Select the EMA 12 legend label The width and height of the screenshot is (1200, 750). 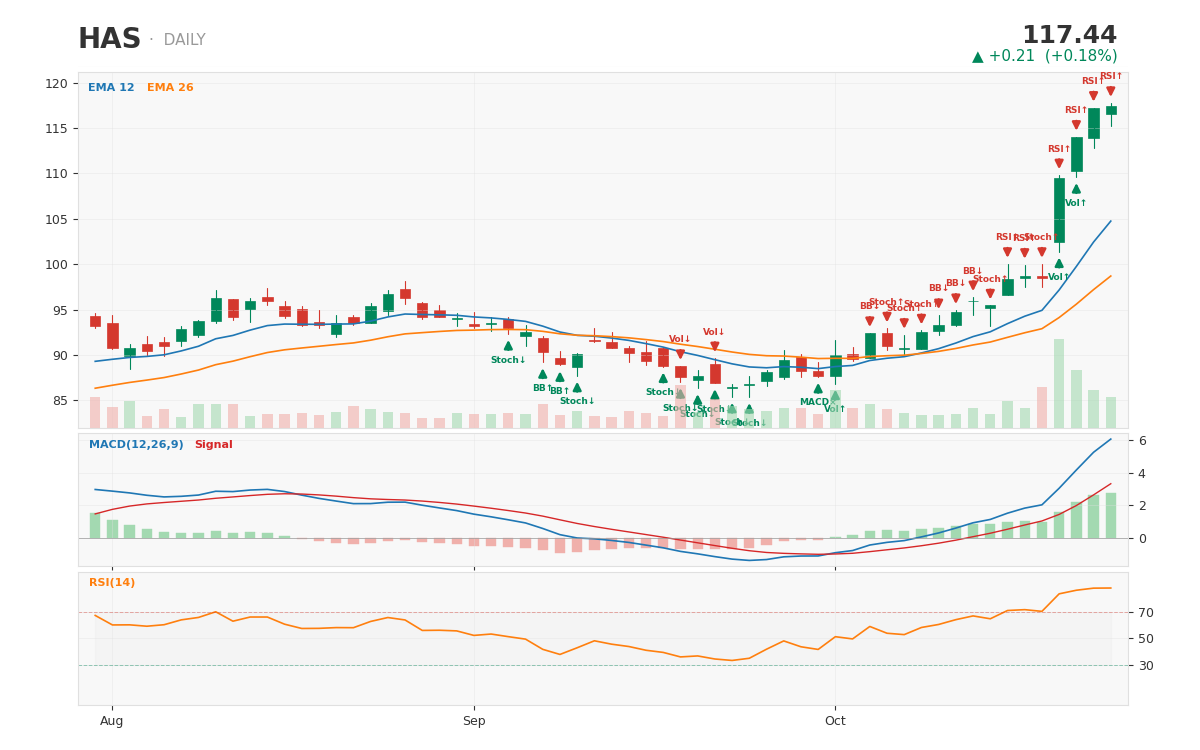point(111,88)
